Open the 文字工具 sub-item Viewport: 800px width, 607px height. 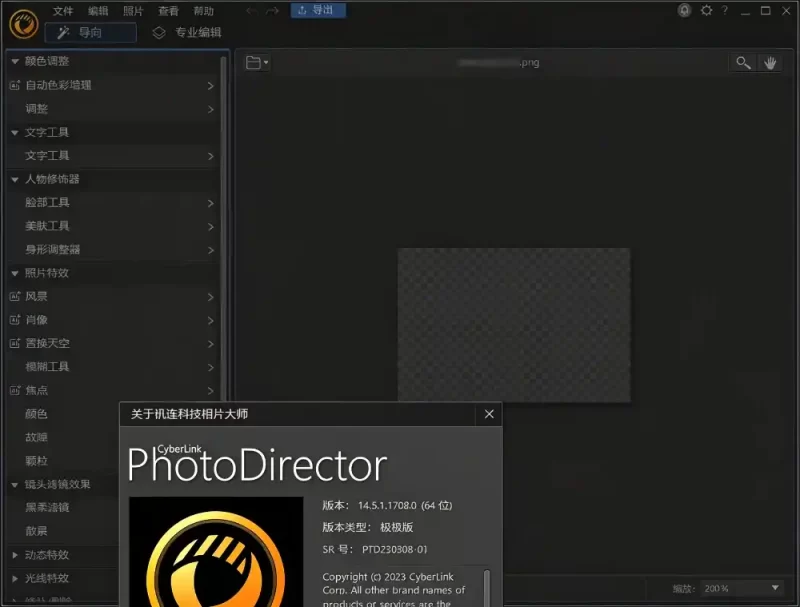112,156
